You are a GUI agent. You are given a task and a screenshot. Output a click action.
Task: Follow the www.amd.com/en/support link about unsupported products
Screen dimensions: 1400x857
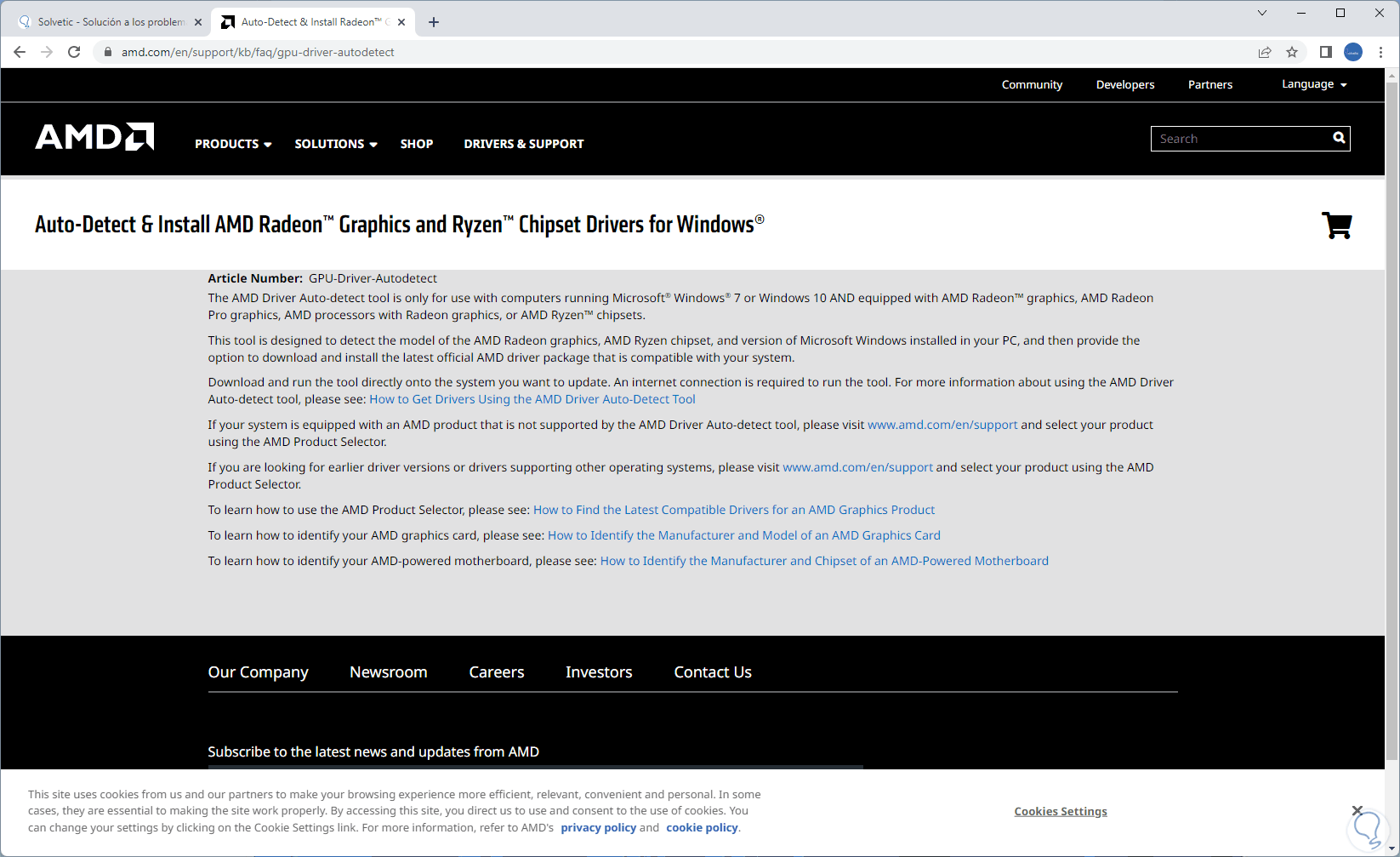click(x=942, y=425)
